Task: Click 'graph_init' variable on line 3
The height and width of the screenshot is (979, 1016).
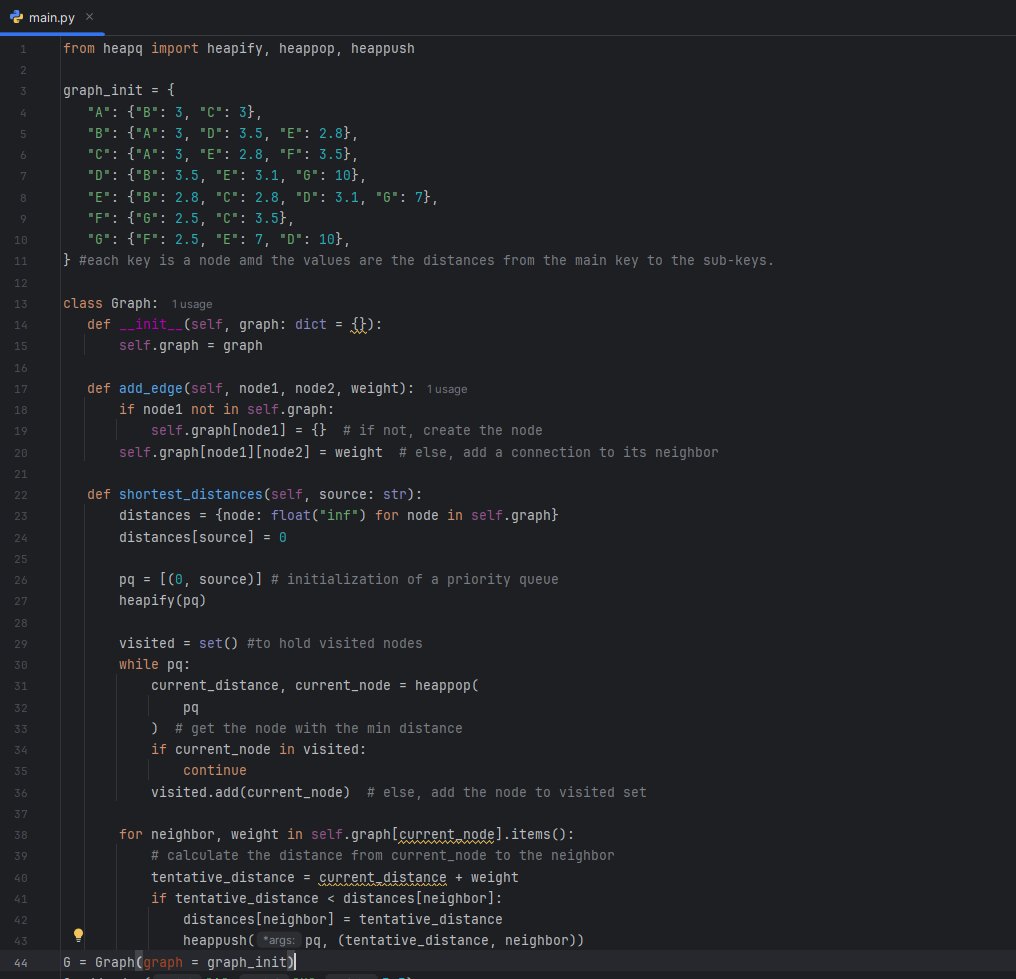Action: 102,90
